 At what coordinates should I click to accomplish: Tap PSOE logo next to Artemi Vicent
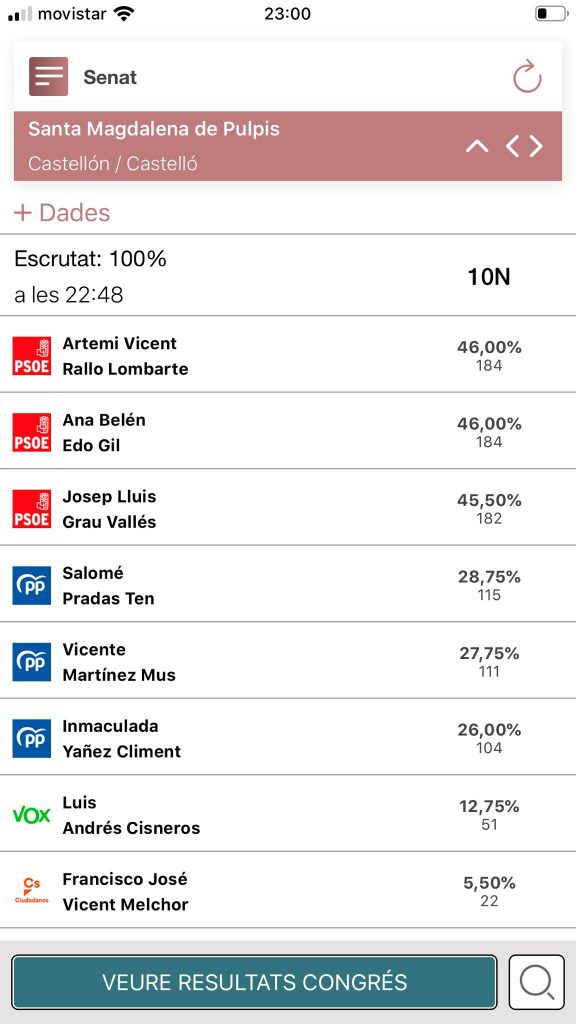[x=32, y=356]
